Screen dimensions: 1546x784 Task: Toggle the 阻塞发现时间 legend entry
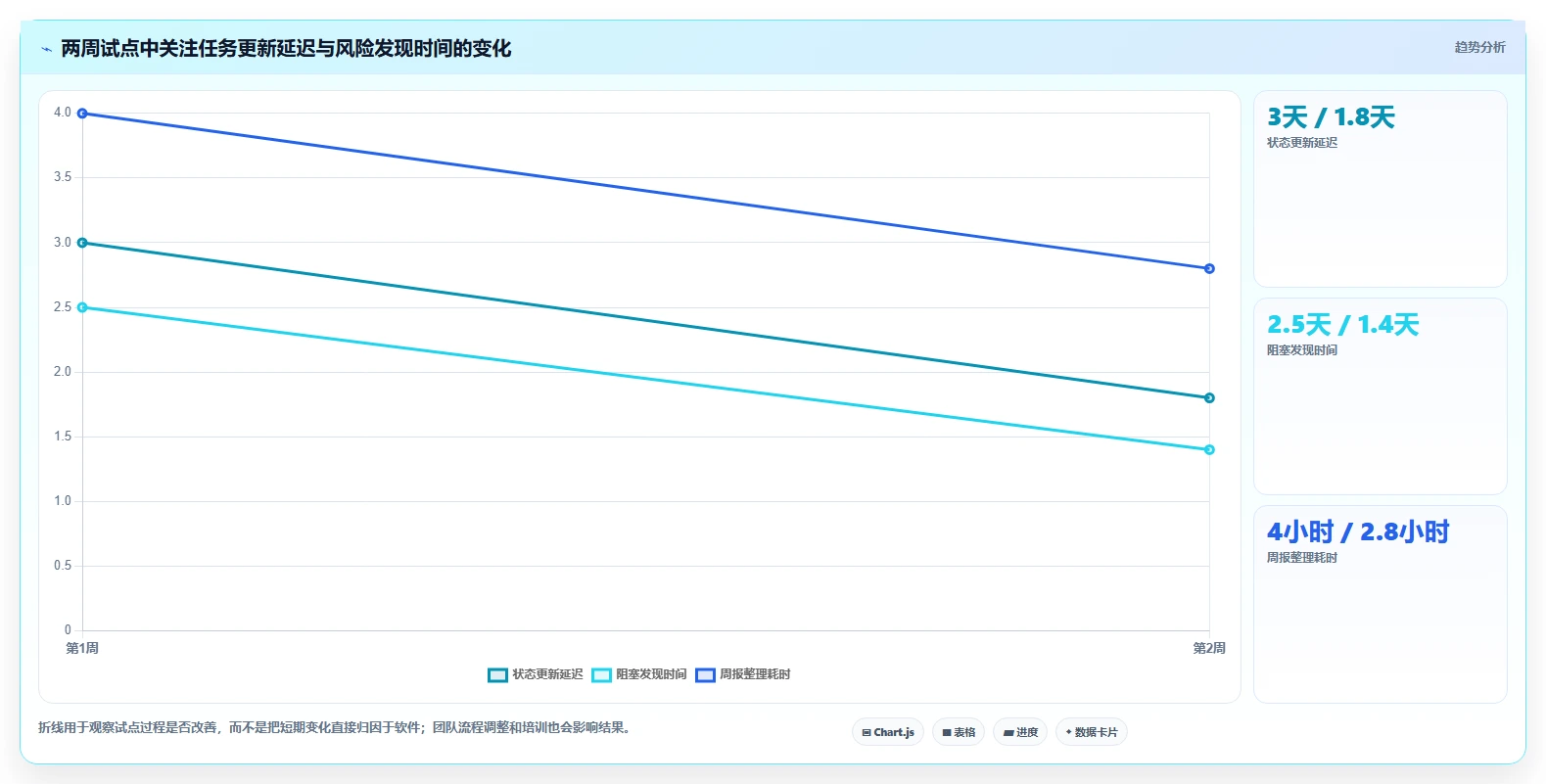(x=639, y=674)
